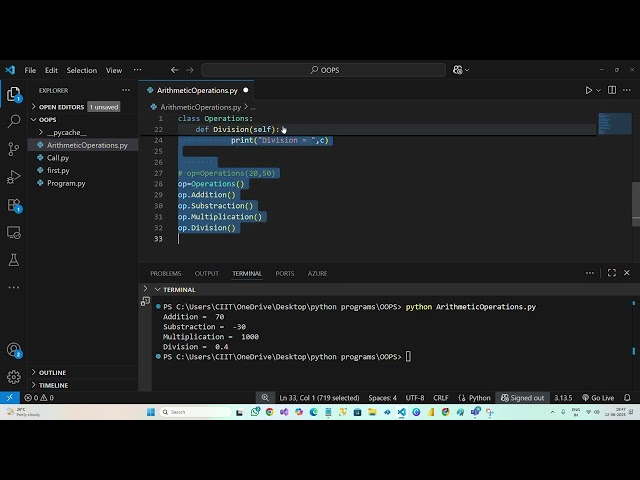Open the Source Control view
This screenshot has width=640, height=480.
13,149
